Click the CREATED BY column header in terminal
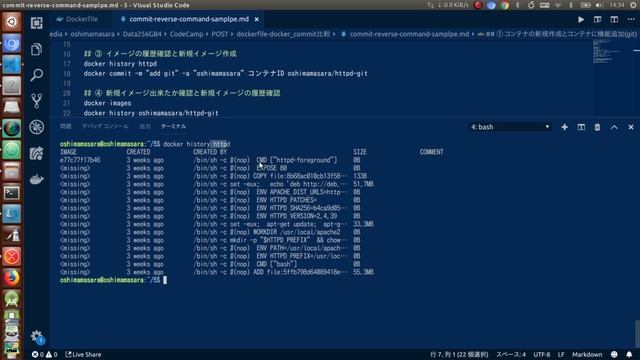Viewport: 640px width, 360px height. click(210, 152)
